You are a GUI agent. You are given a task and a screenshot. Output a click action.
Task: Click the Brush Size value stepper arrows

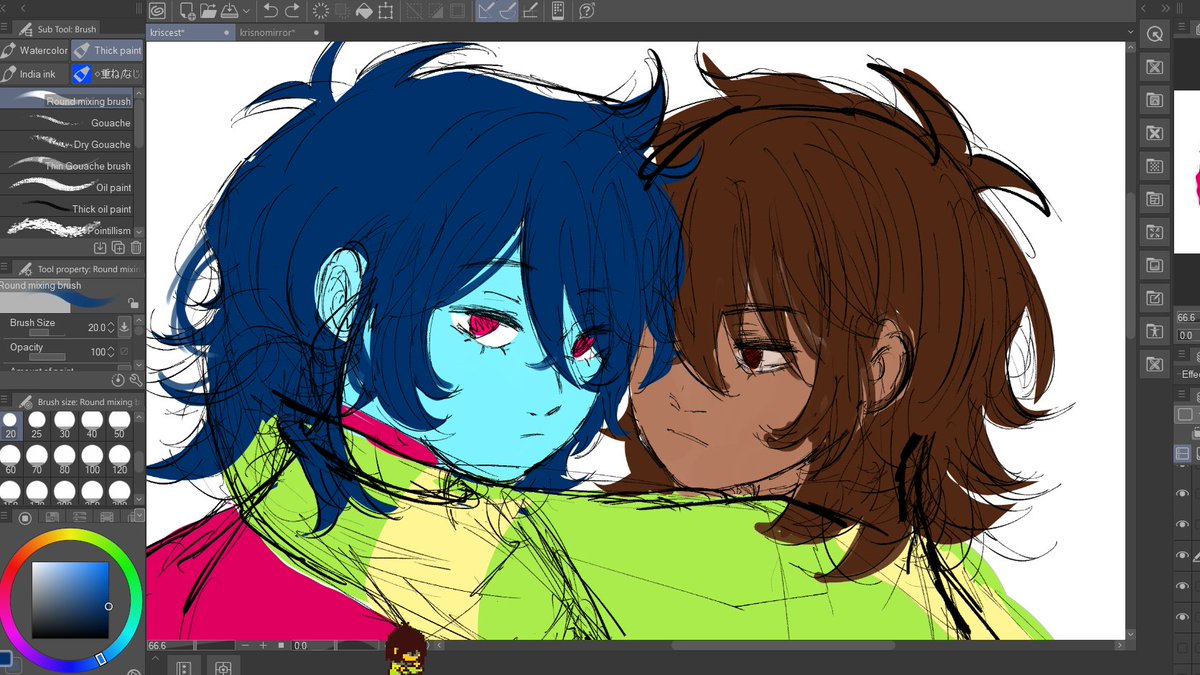(111, 327)
